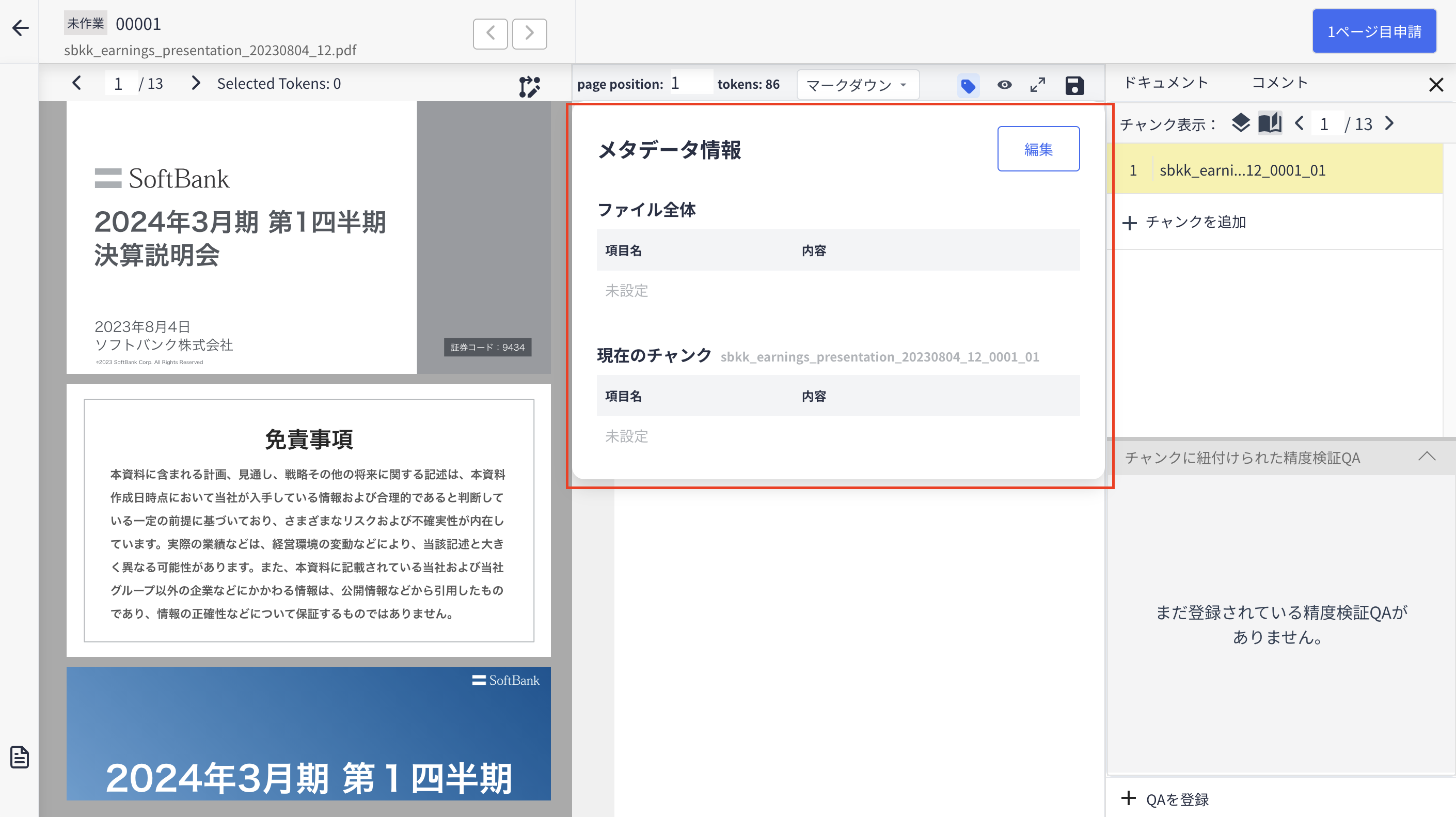Click the back arrow icon at top left
The image size is (1456, 817).
point(20,27)
